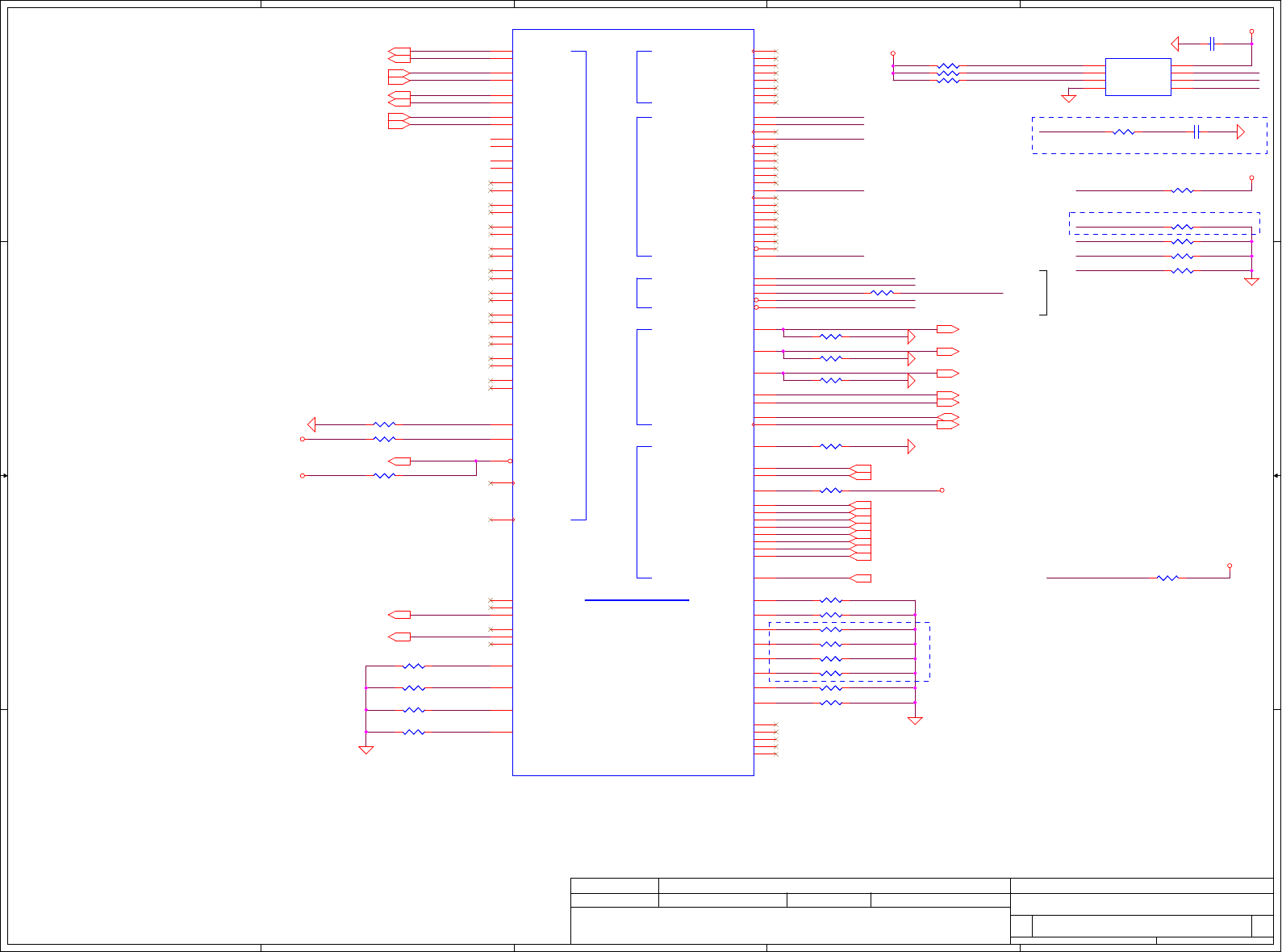Select the resistor in the narrow dashed box, right side
This screenshot has width=1282, height=952.
[x=1182, y=227]
